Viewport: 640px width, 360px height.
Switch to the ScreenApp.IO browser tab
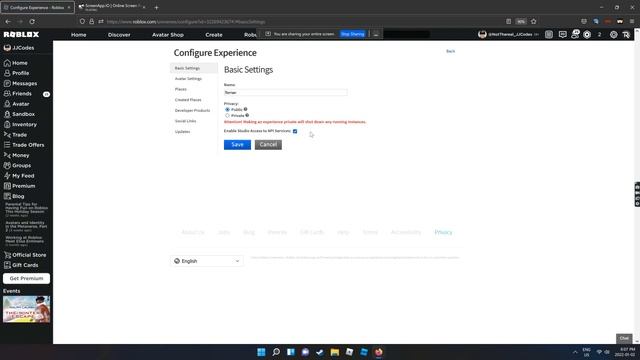click(x=113, y=7)
